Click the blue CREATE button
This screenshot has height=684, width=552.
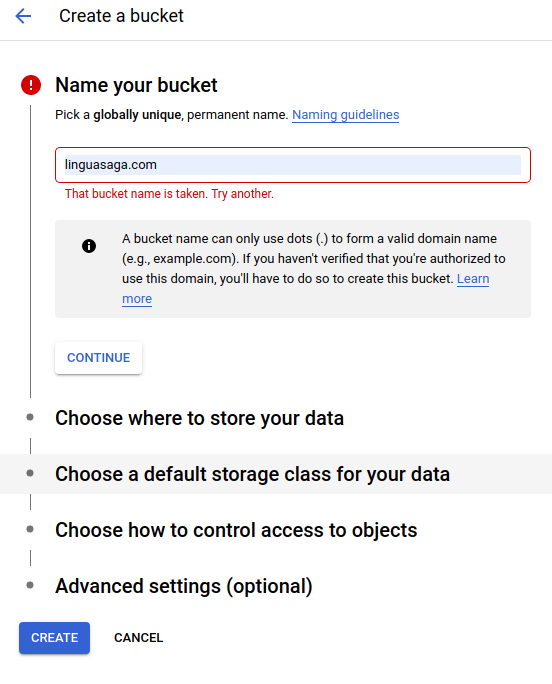55,638
